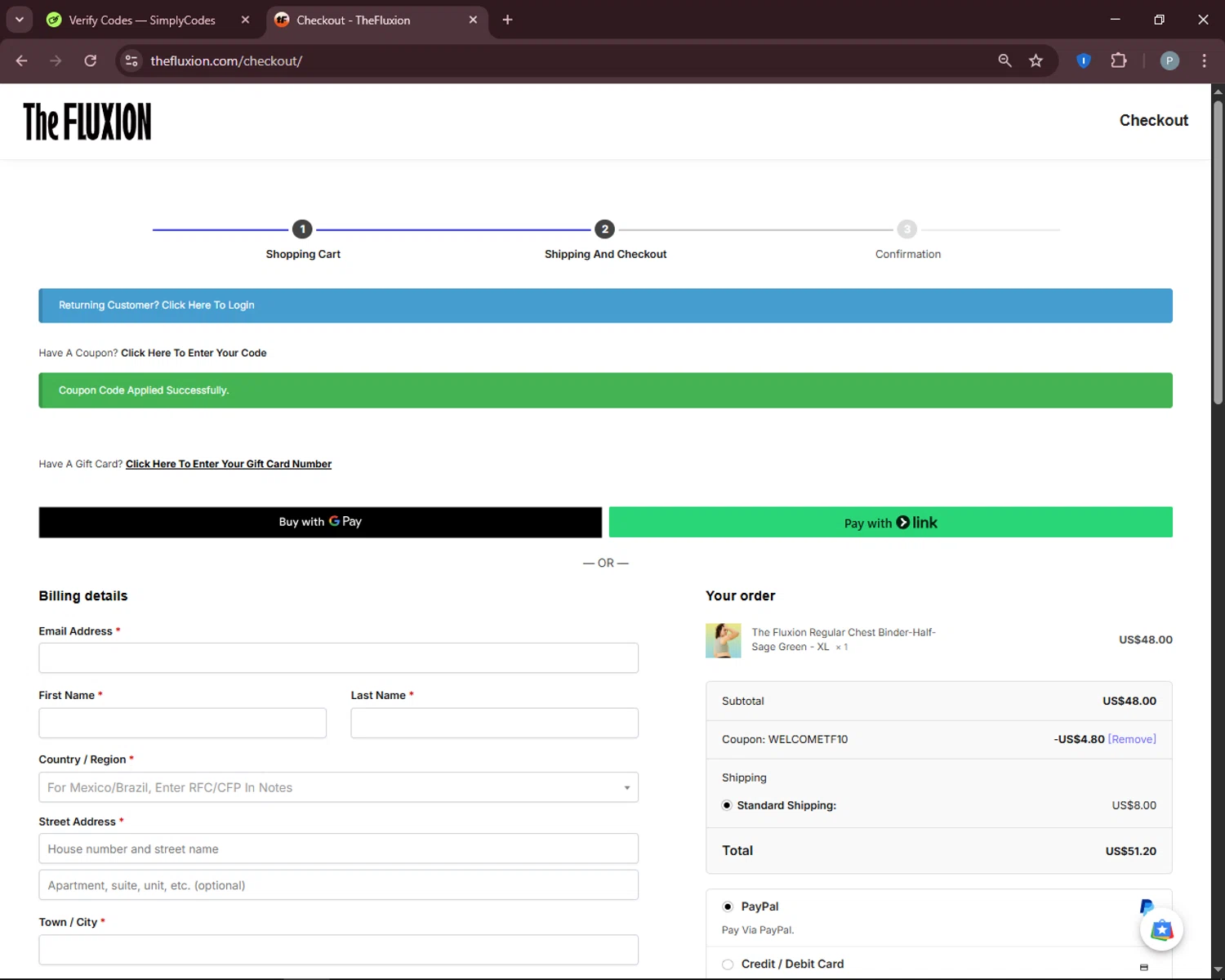The height and width of the screenshot is (980, 1225).
Task: Click Pay with link button
Action: click(890, 522)
